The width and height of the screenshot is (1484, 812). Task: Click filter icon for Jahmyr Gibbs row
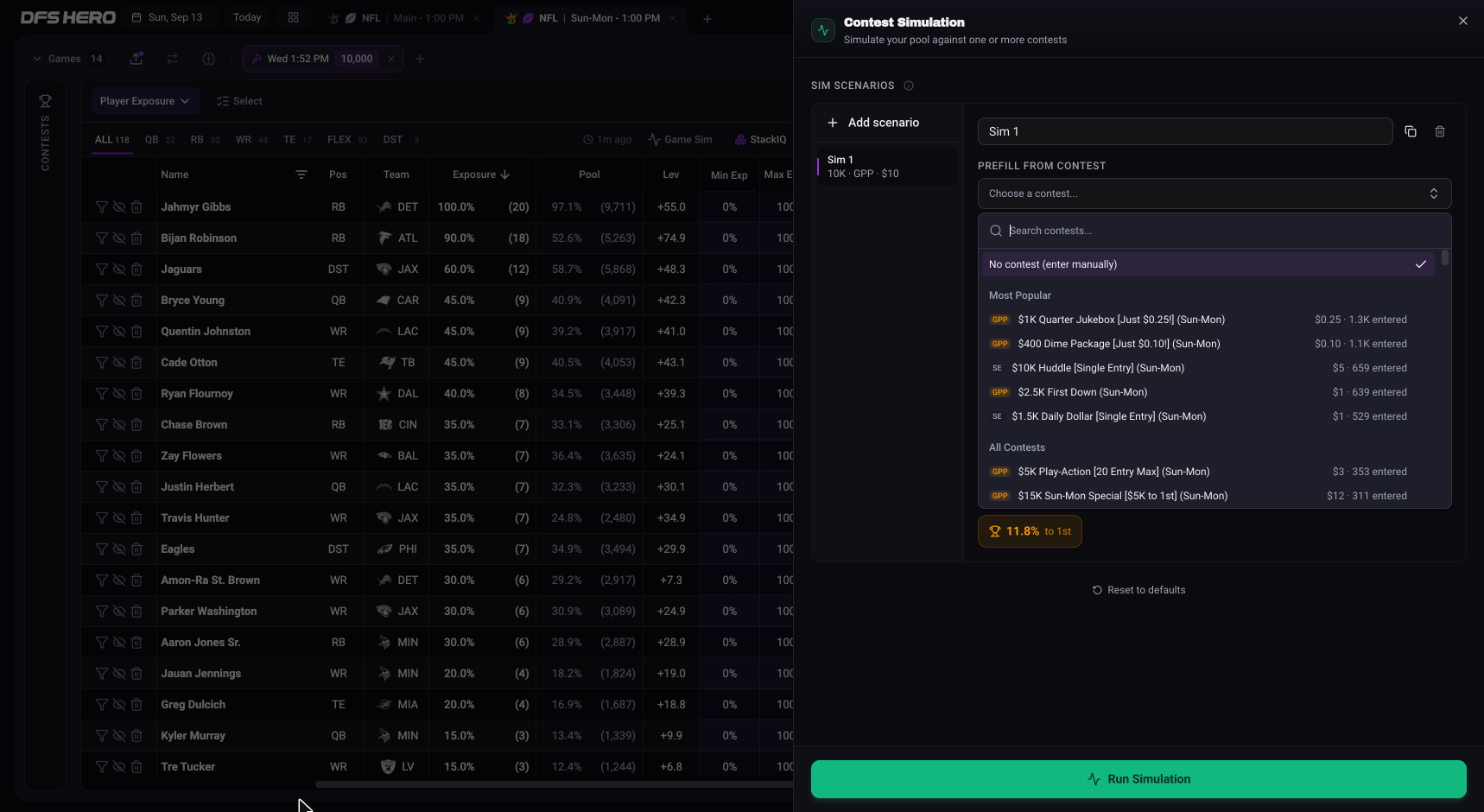(101, 207)
